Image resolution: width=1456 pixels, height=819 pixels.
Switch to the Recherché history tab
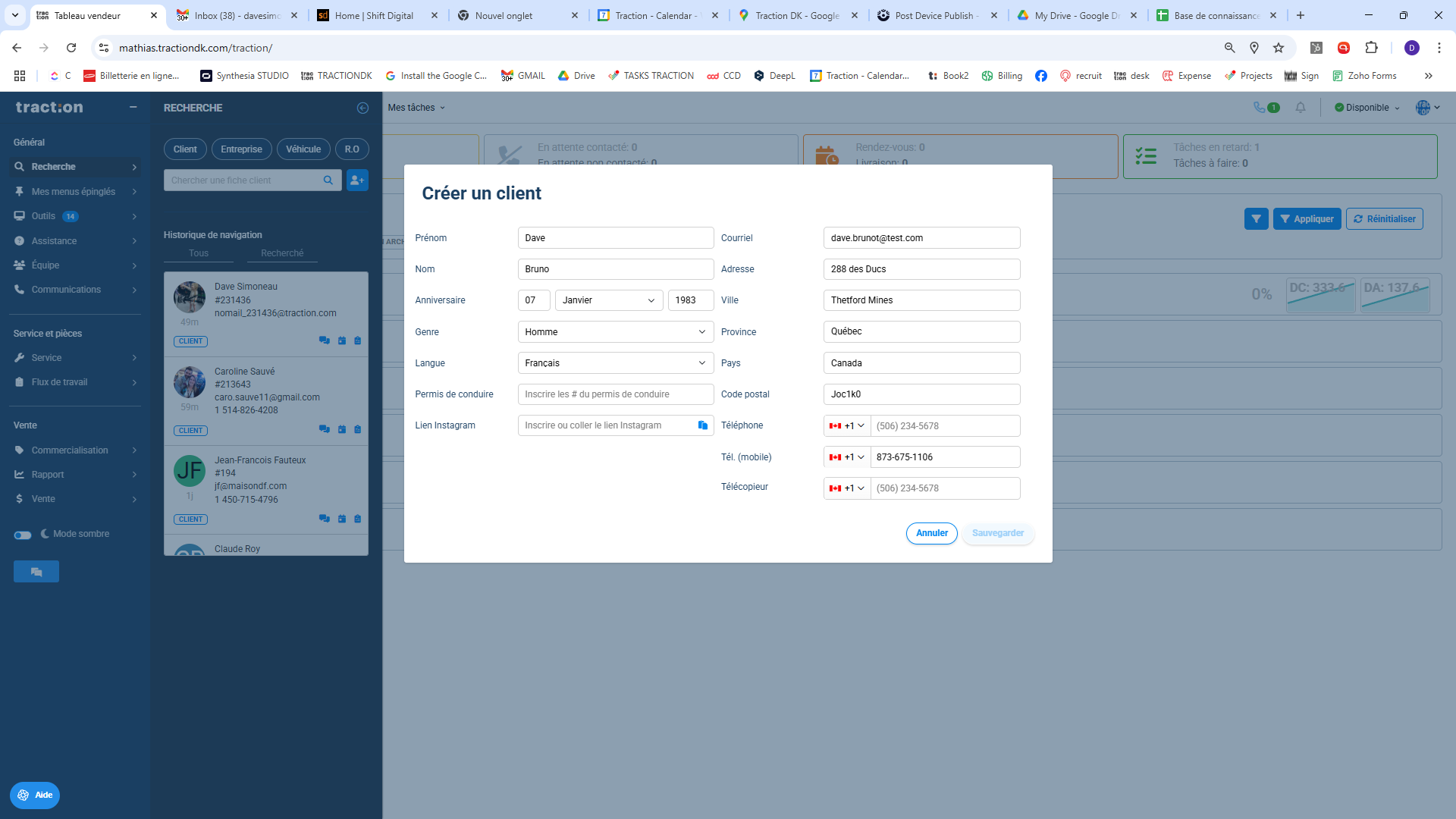tap(282, 253)
